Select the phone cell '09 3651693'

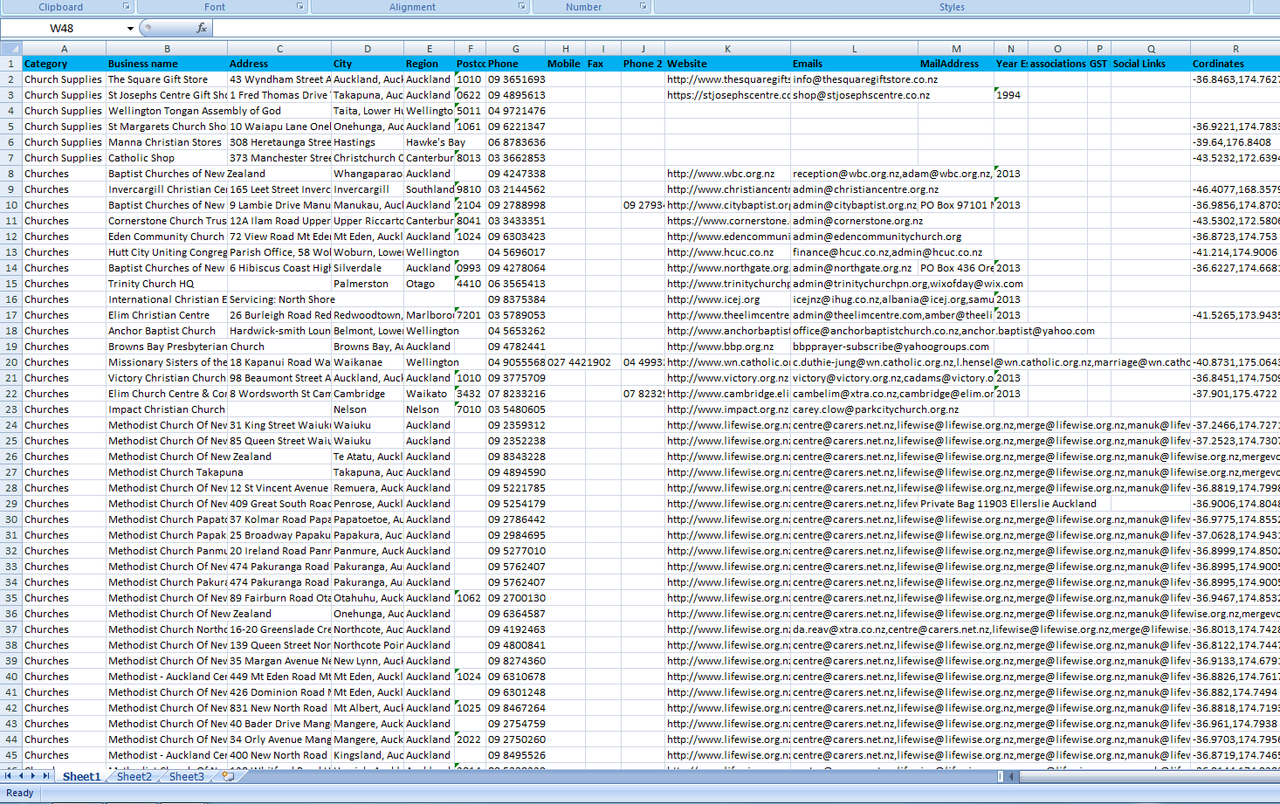(x=515, y=79)
